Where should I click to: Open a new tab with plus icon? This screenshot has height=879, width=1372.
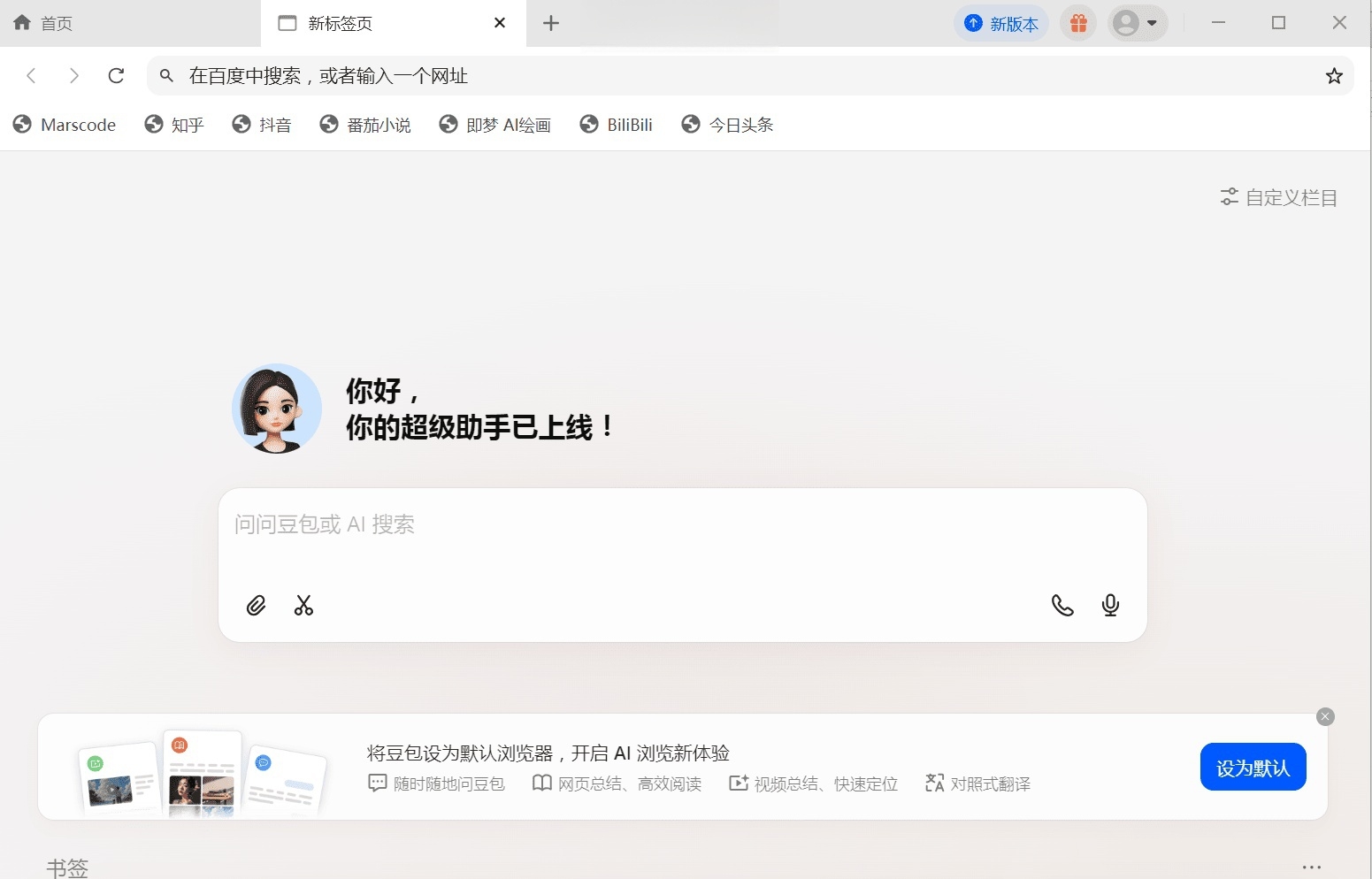click(551, 23)
